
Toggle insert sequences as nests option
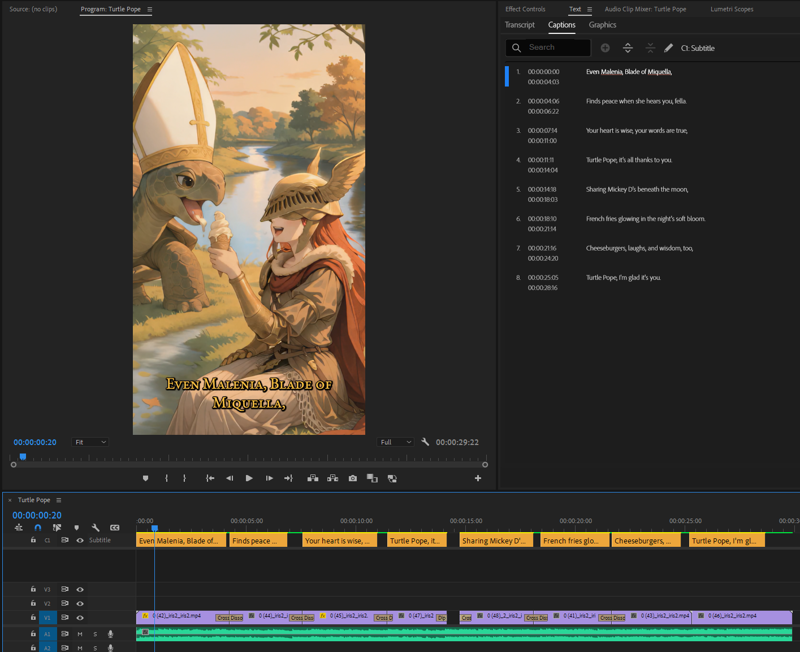tap(19, 528)
